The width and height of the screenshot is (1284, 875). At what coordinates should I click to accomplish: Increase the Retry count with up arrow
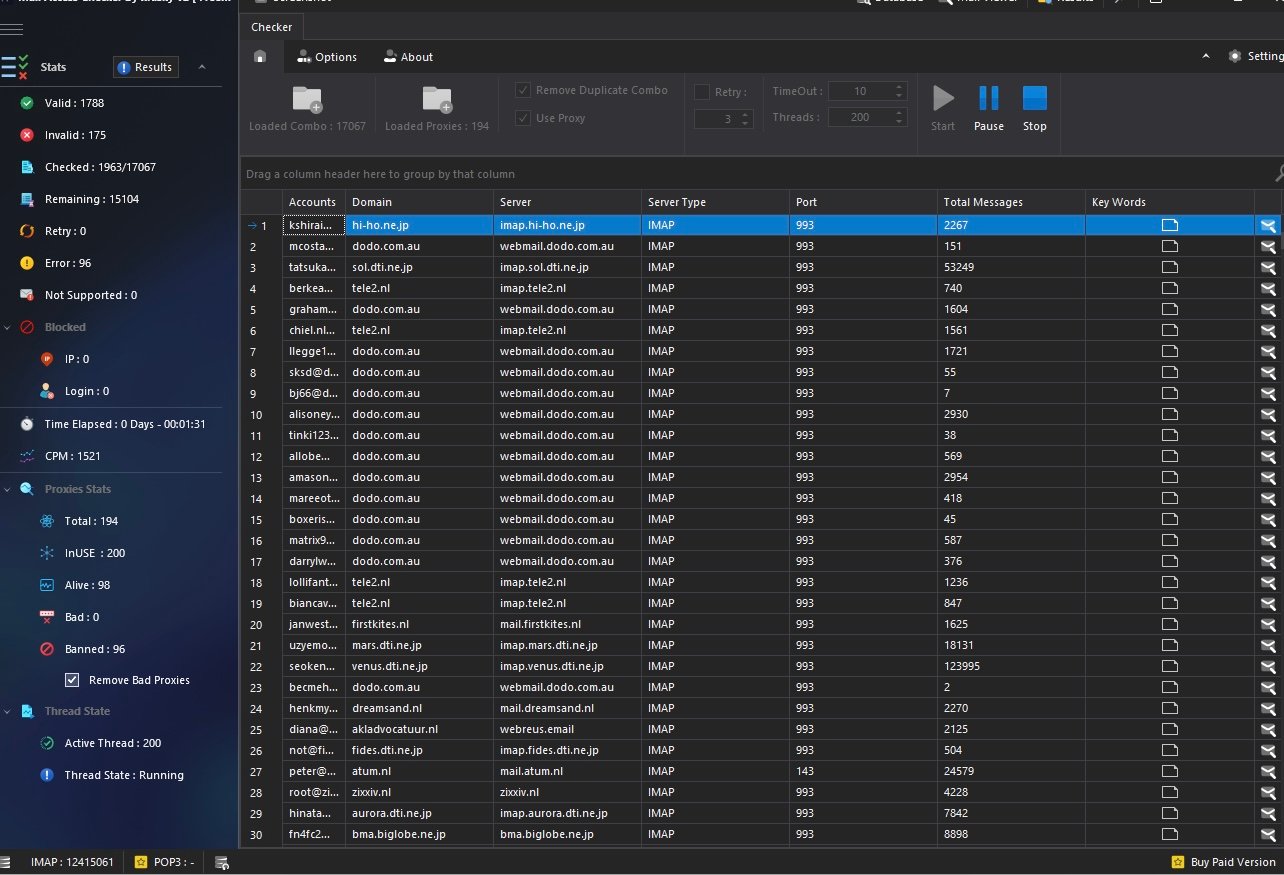point(745,115)
